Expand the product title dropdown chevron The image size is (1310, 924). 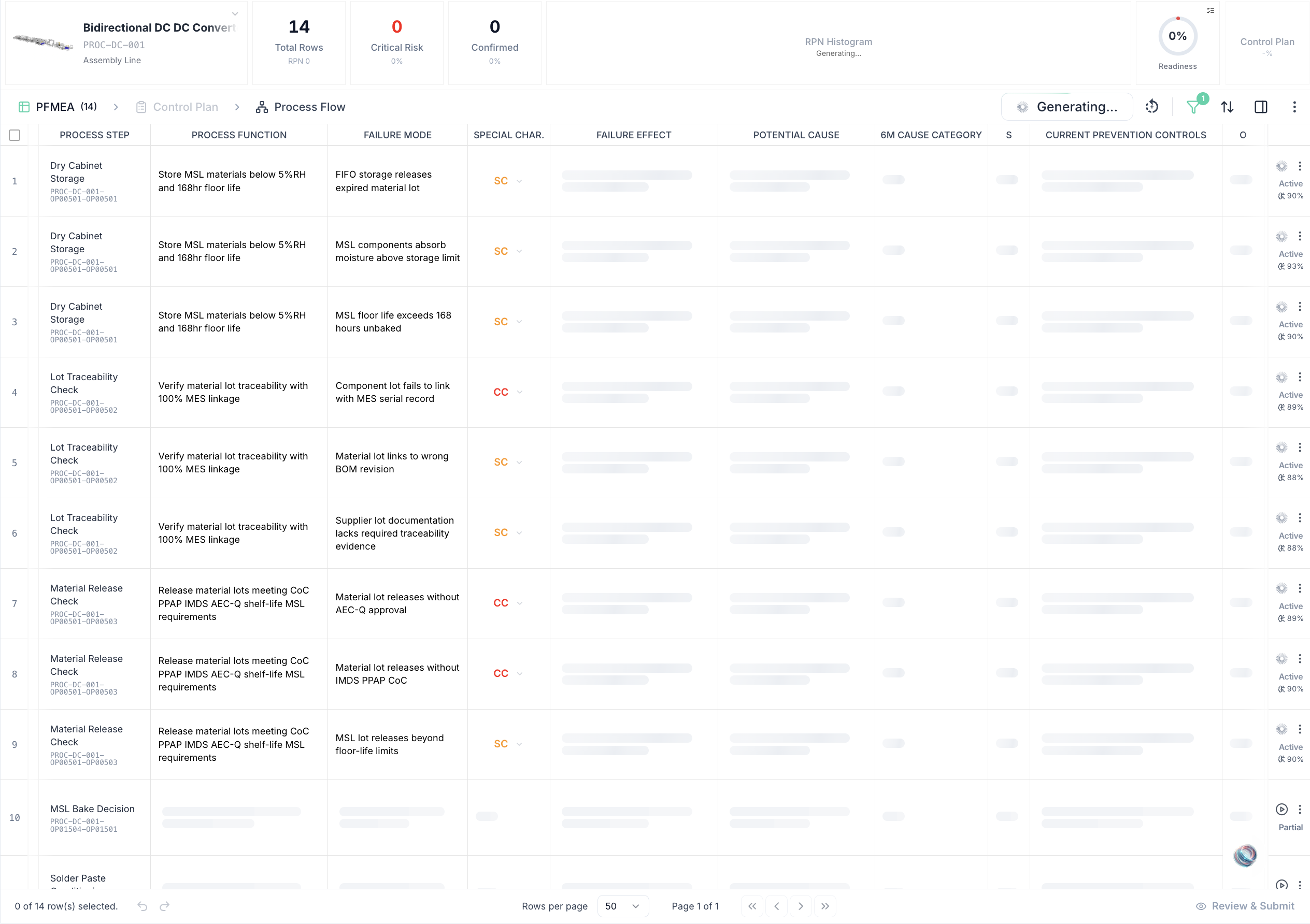tap(235, 13)
